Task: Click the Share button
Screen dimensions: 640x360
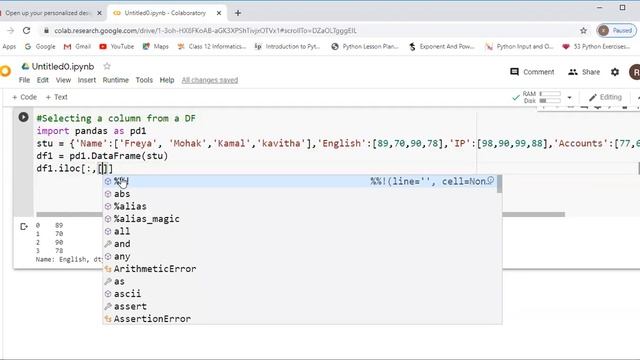Action: (584, 72)
